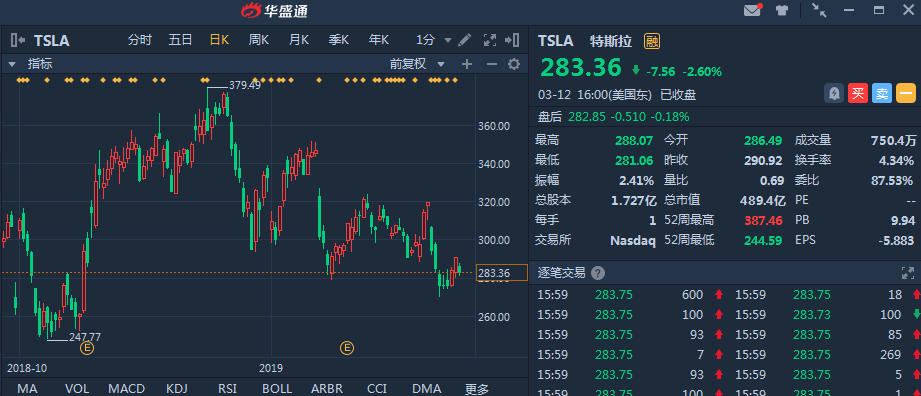This screenshot has width=921, height=396.
Task: Expand the 逐笔交易 panel fullscreen
Action: coord(907,273)
